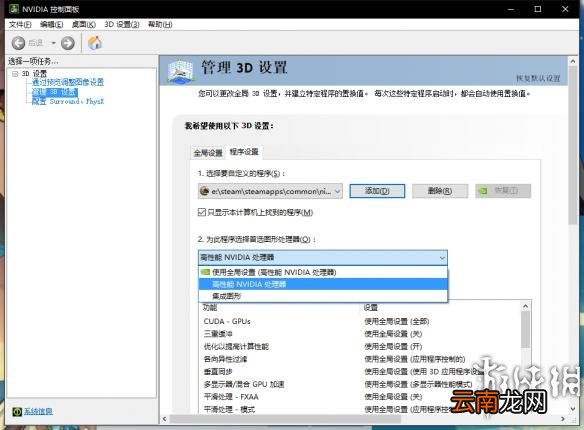Click the horizontal scrollbar right arrow

coord(564,419)
